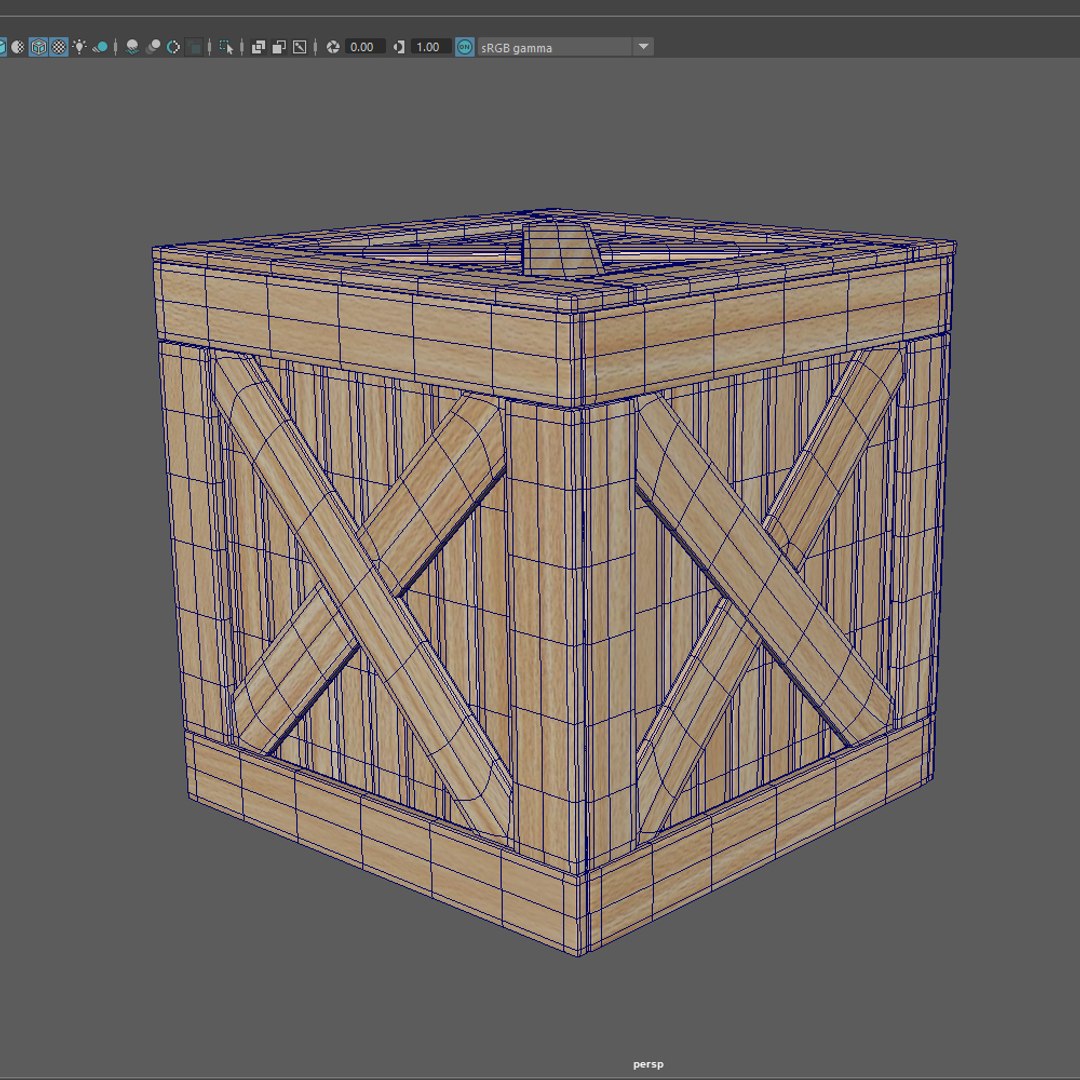This screenshot has width=1080, height=1080.
Task: Toggle Depth of Field icon
Action: 194,47
